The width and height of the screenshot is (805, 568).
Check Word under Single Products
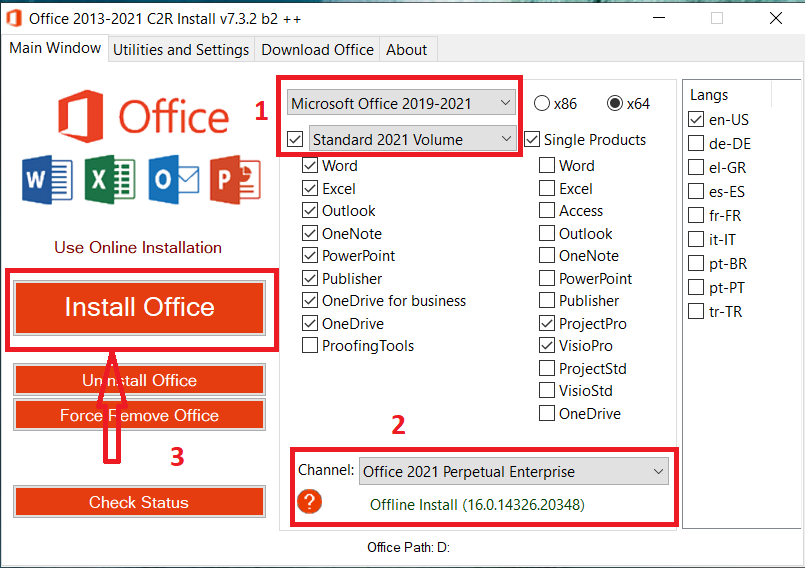[547, 165]
